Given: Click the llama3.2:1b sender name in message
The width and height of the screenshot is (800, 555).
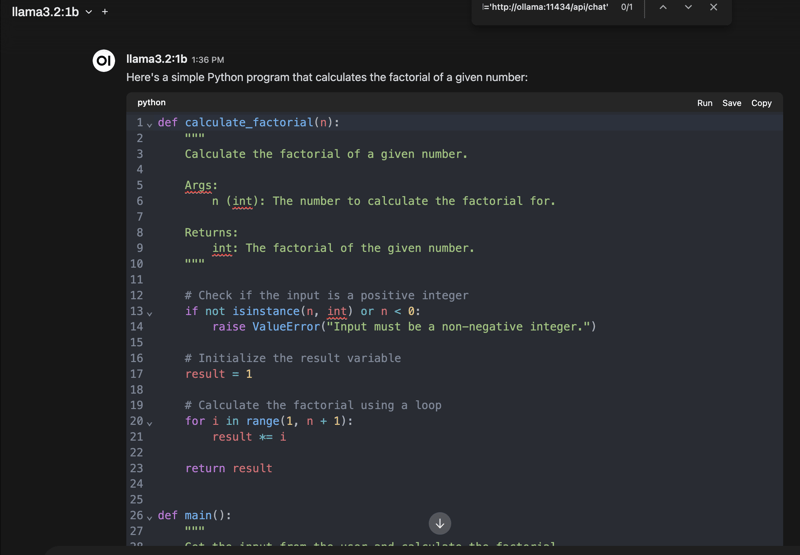Looking at the screenshot, I should [x=157, y=59].
